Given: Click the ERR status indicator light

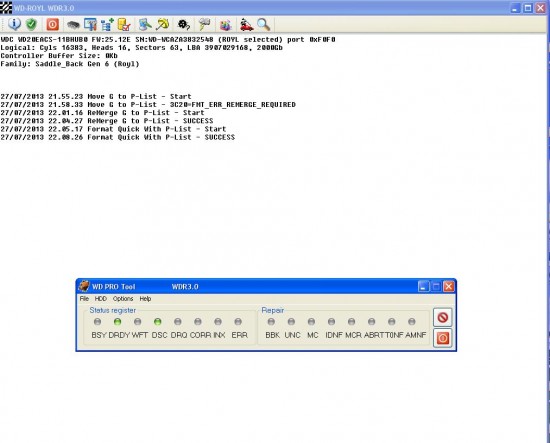Looking at the screenshot, I should pos(238,322).
